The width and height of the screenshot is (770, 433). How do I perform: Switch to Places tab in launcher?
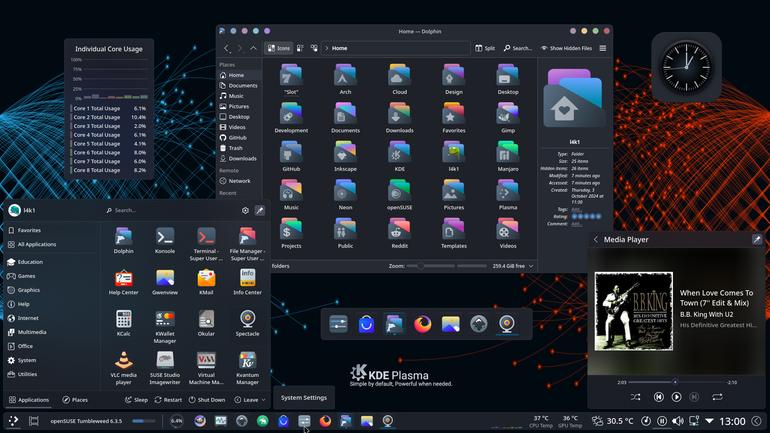75,400
